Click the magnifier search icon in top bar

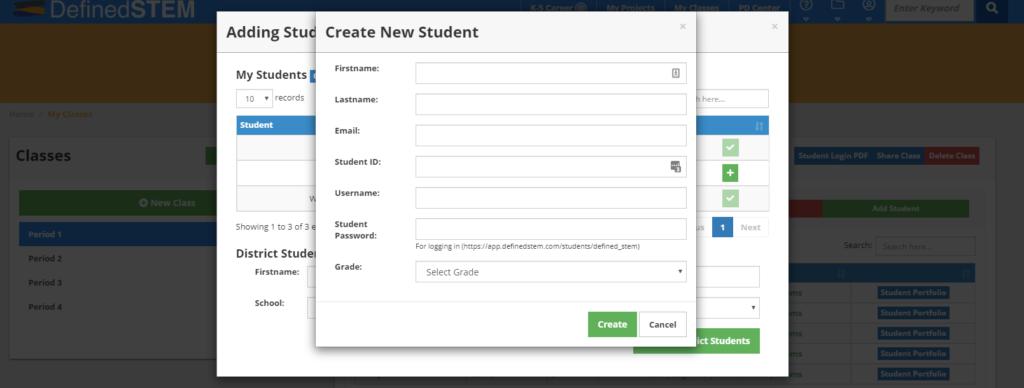pyautogui.click(x=992, y=8)
